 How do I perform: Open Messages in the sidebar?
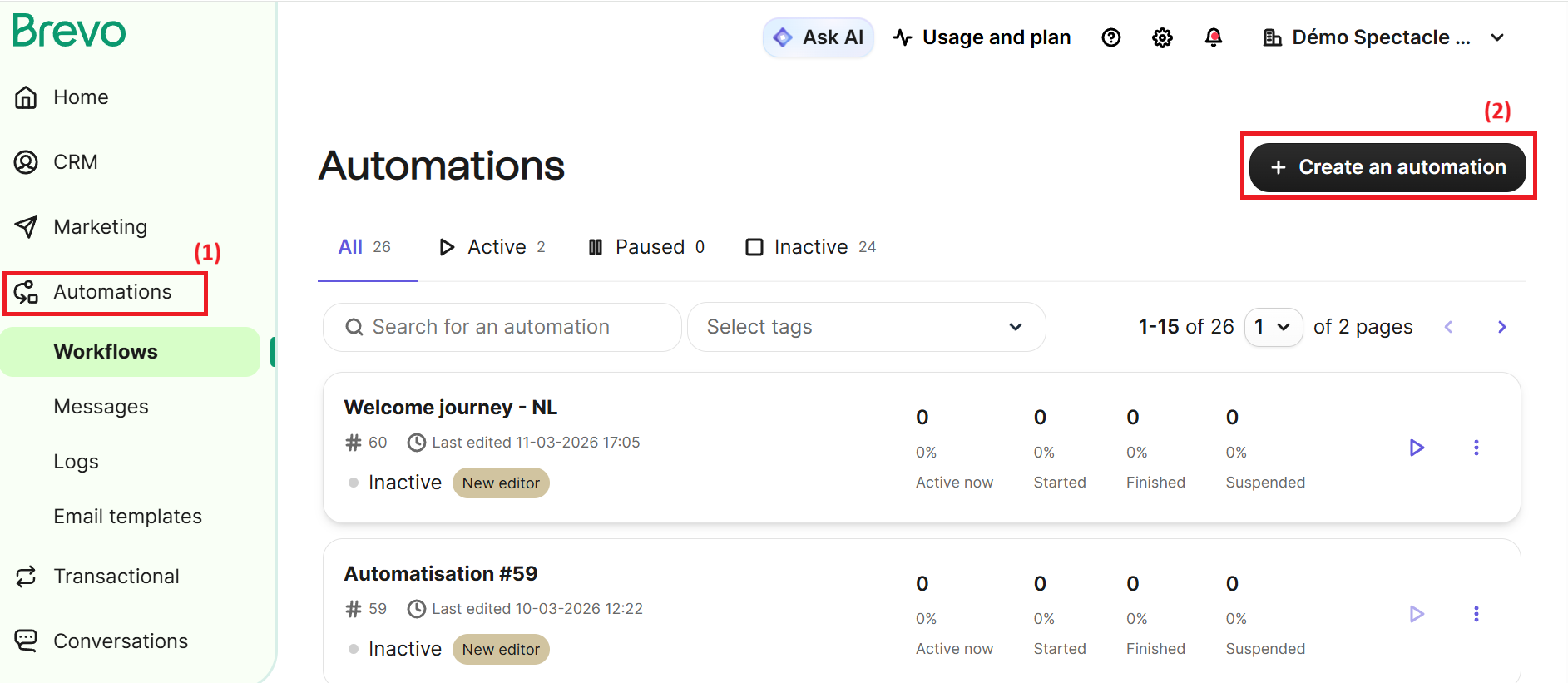coord(101,407)
